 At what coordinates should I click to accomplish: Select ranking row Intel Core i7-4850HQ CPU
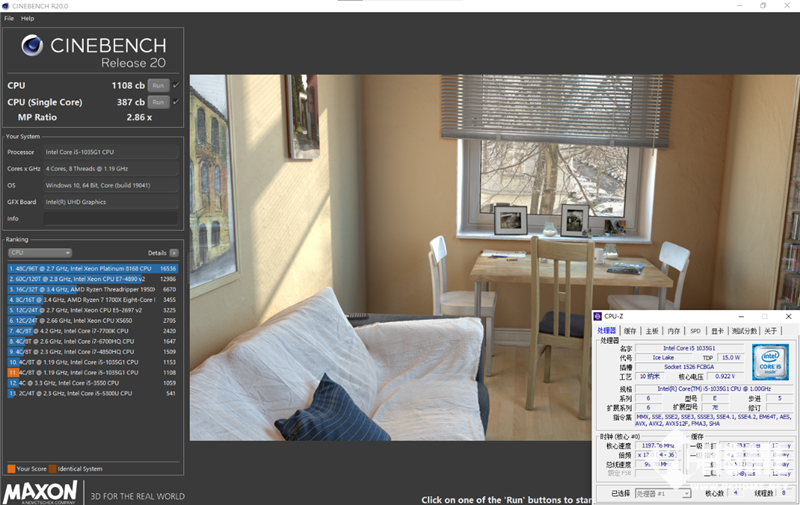coord(92,352)
